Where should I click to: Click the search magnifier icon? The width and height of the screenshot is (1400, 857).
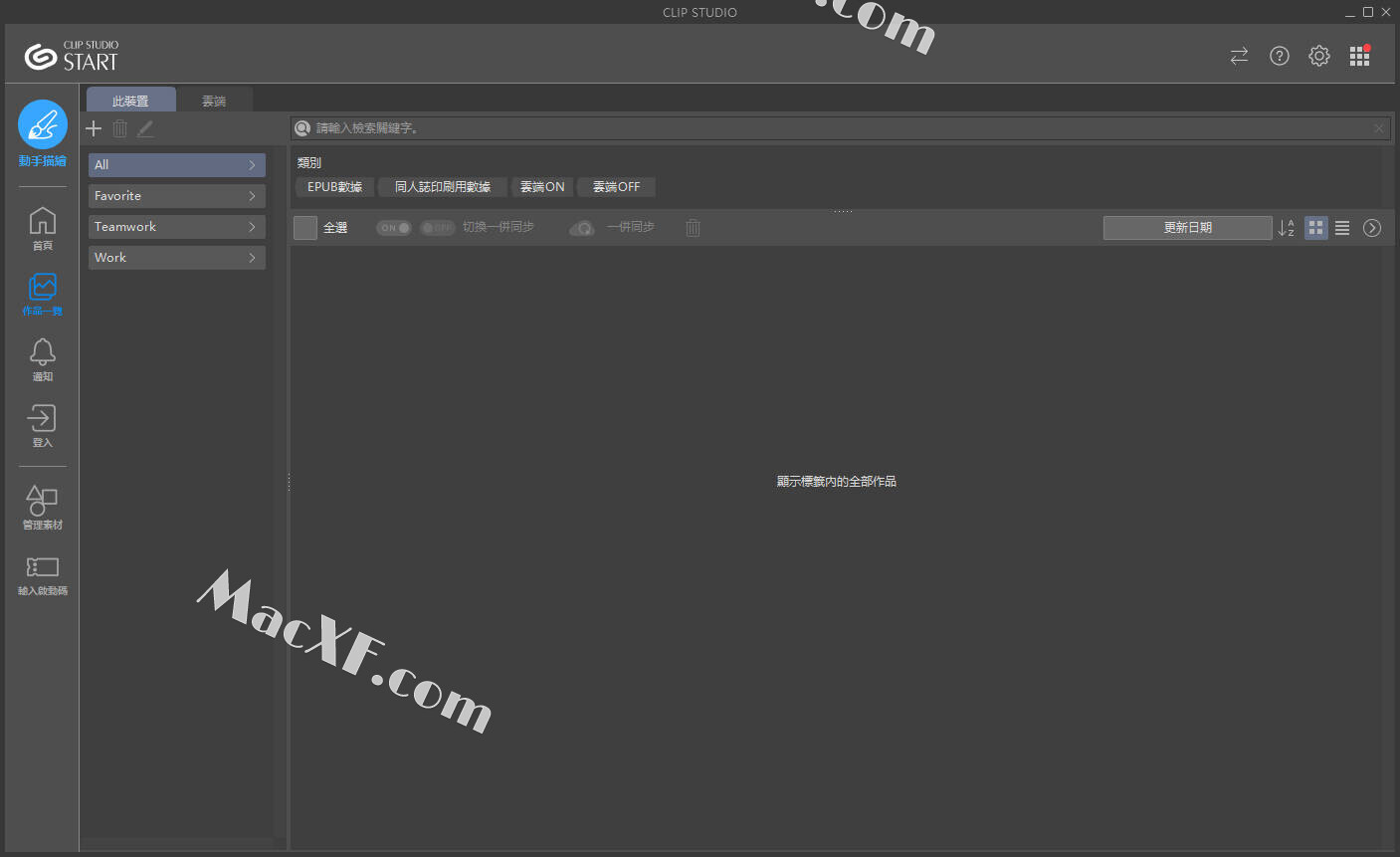point(302,128)
